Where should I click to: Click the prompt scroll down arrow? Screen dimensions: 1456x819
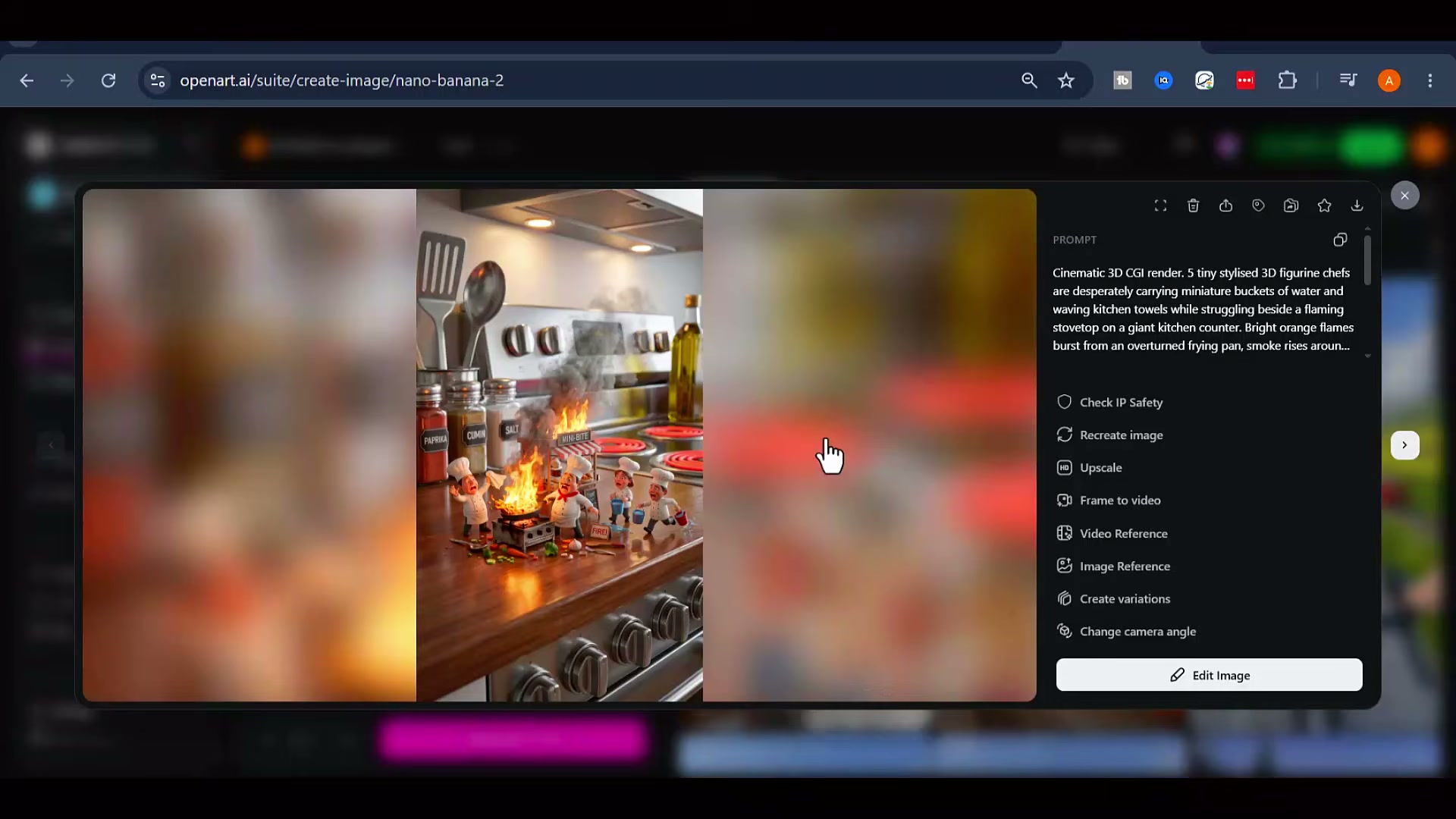click(1367, 356)
